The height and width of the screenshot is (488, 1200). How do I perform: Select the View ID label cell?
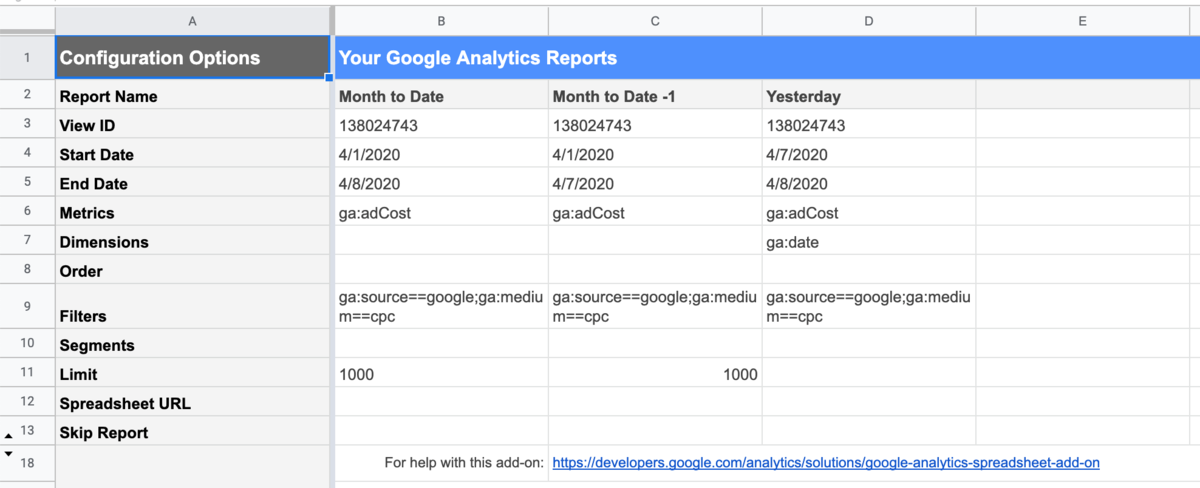pos(192,125)
